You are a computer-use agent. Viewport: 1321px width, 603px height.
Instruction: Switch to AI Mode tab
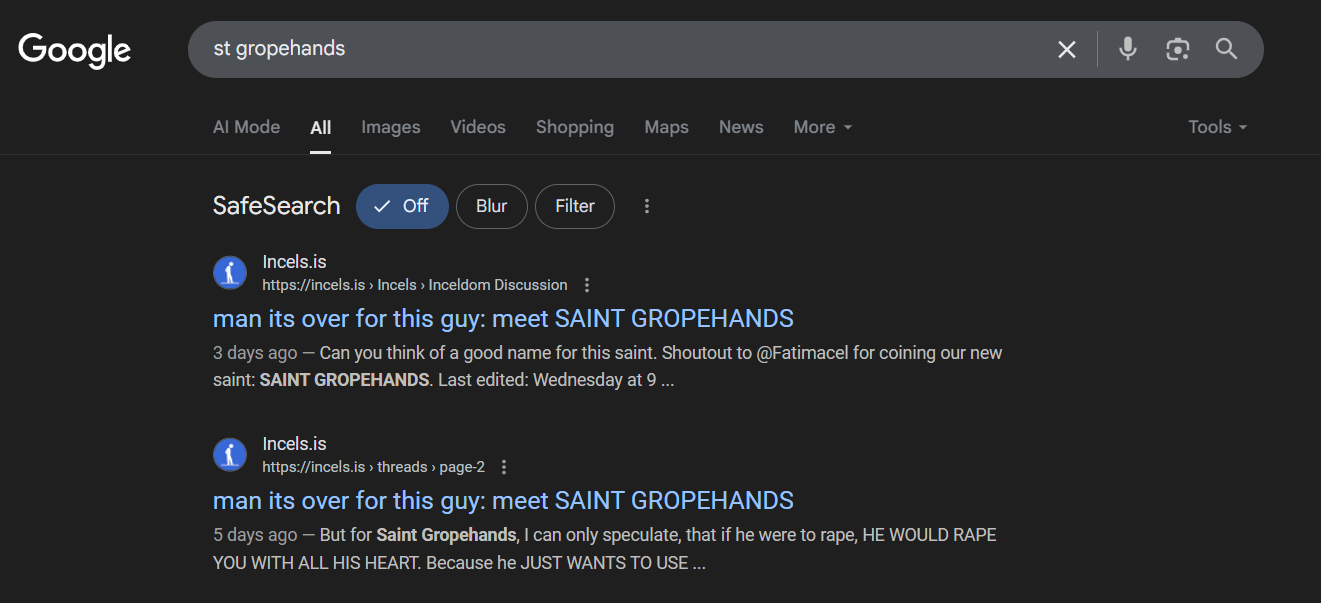pos(246,127)
